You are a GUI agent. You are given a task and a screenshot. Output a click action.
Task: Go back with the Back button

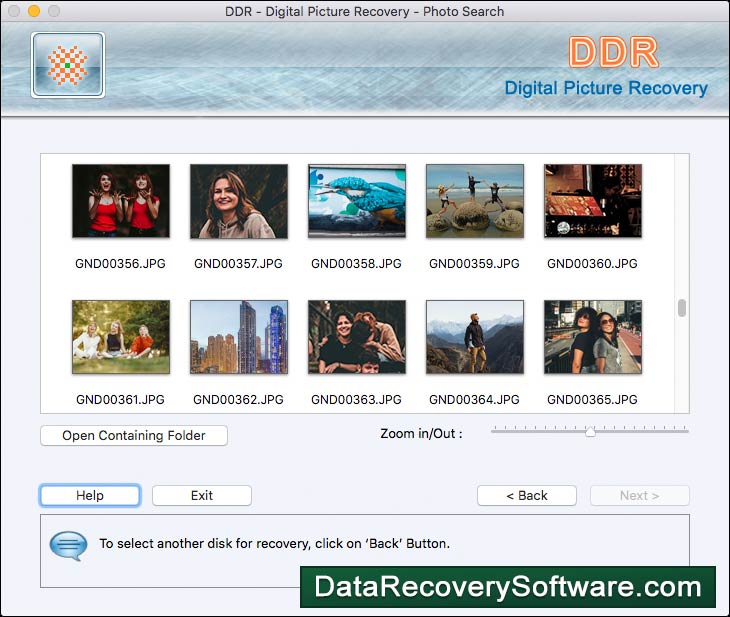527,495
